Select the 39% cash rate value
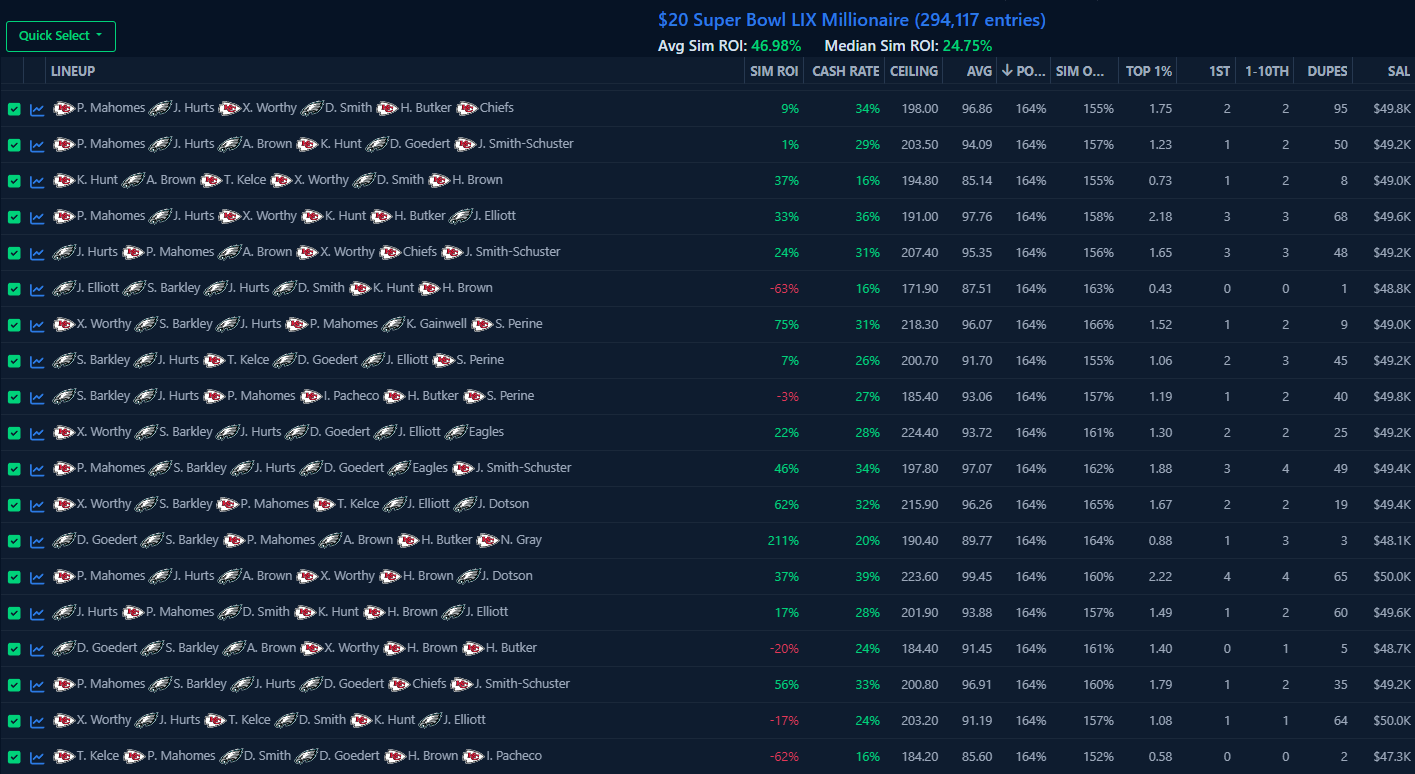 (x=868, y=576)
